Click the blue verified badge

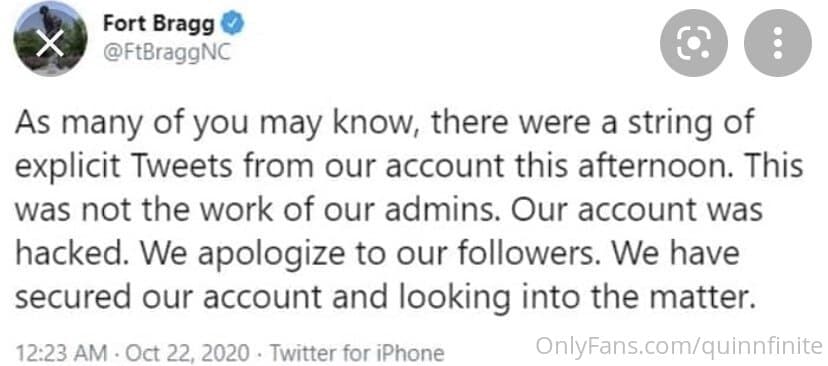[x=232, y=24]
